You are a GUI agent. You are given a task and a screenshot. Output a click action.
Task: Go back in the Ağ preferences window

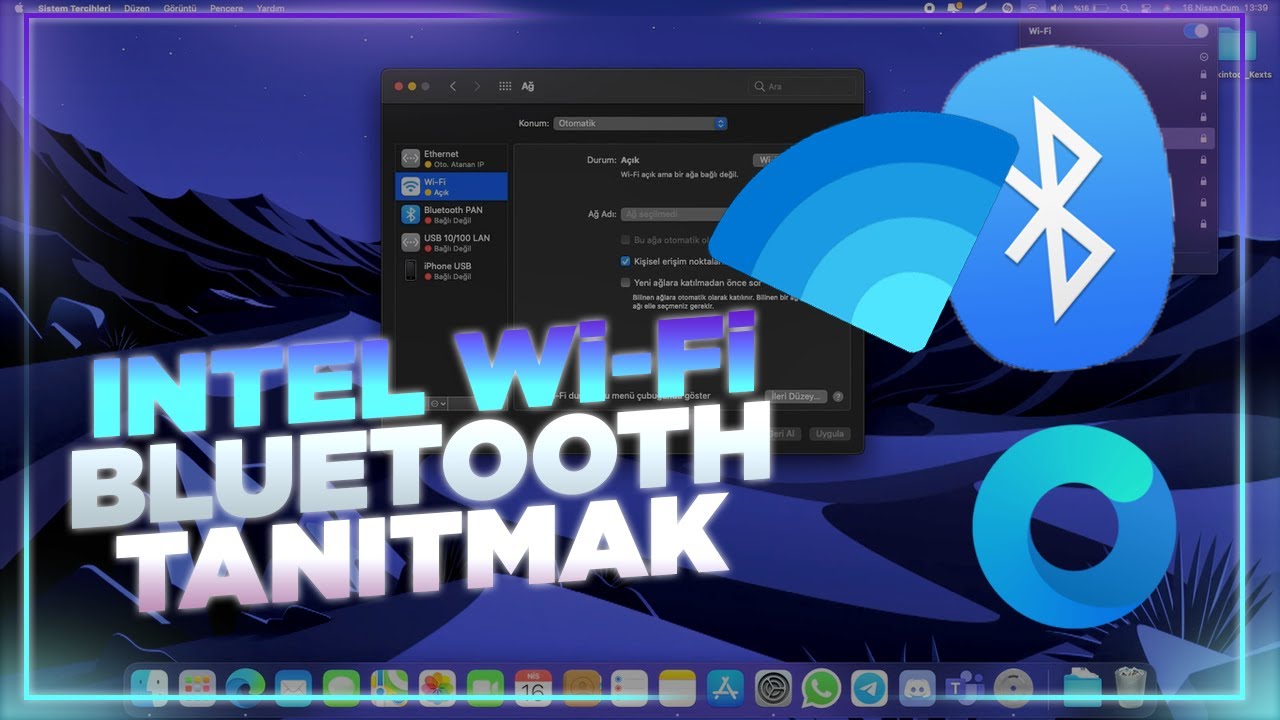[x=453, y=87]
